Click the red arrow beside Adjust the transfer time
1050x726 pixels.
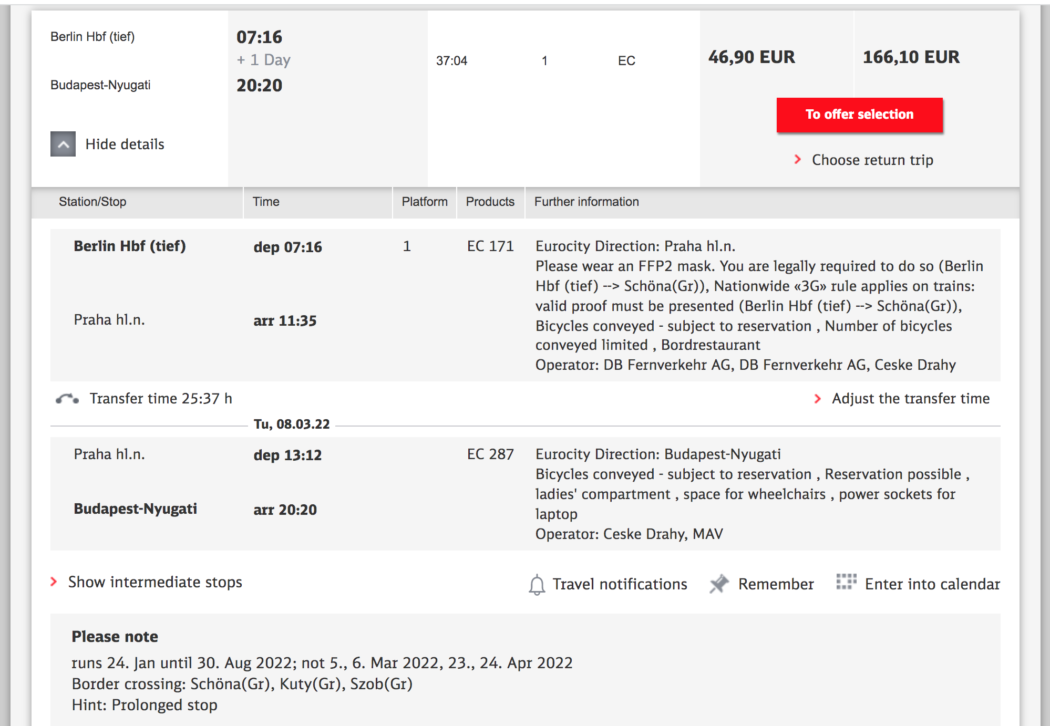(x=818, y=398)
